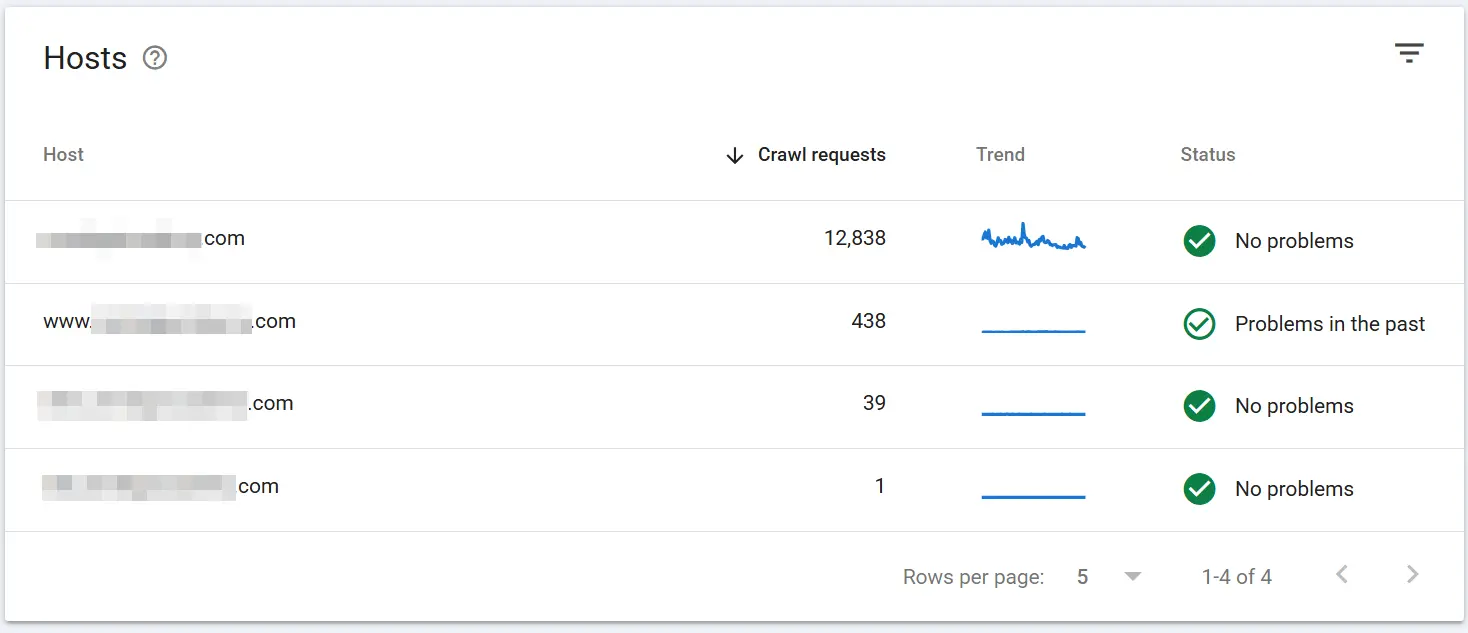Select the crawl requests value of 1
Viewport: 1468px width, 633px height.
pyautogui.click(x=880, y=486)
